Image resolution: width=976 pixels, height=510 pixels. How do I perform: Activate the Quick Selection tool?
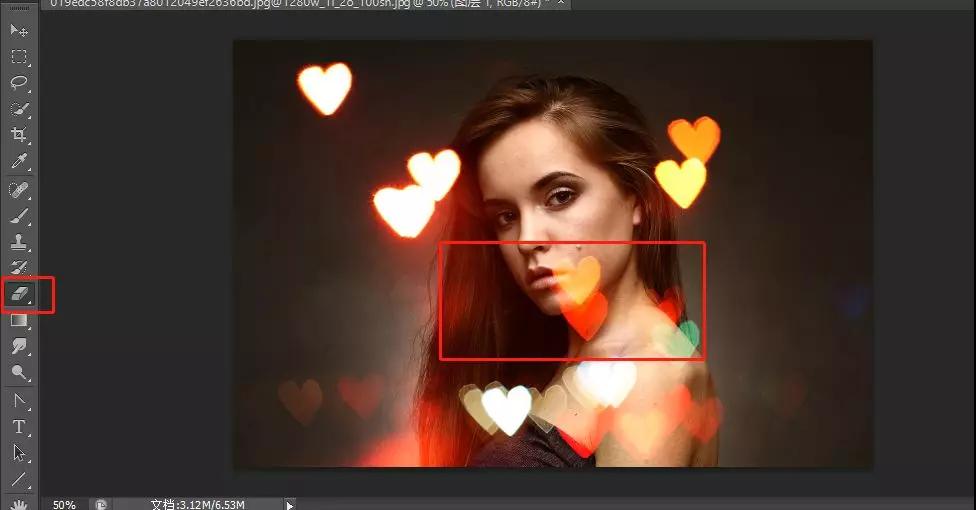tap(19, 109)
